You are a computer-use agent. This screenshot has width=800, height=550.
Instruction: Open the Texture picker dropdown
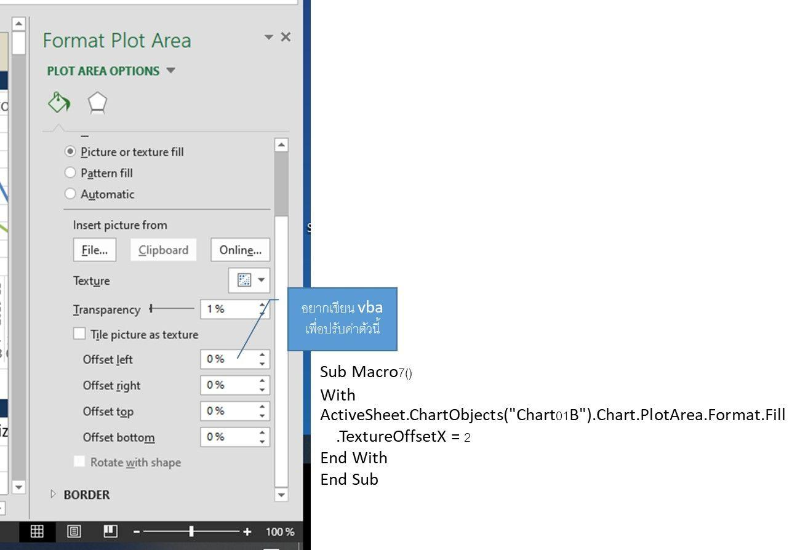pyautogui.click(x=248, y=281)
